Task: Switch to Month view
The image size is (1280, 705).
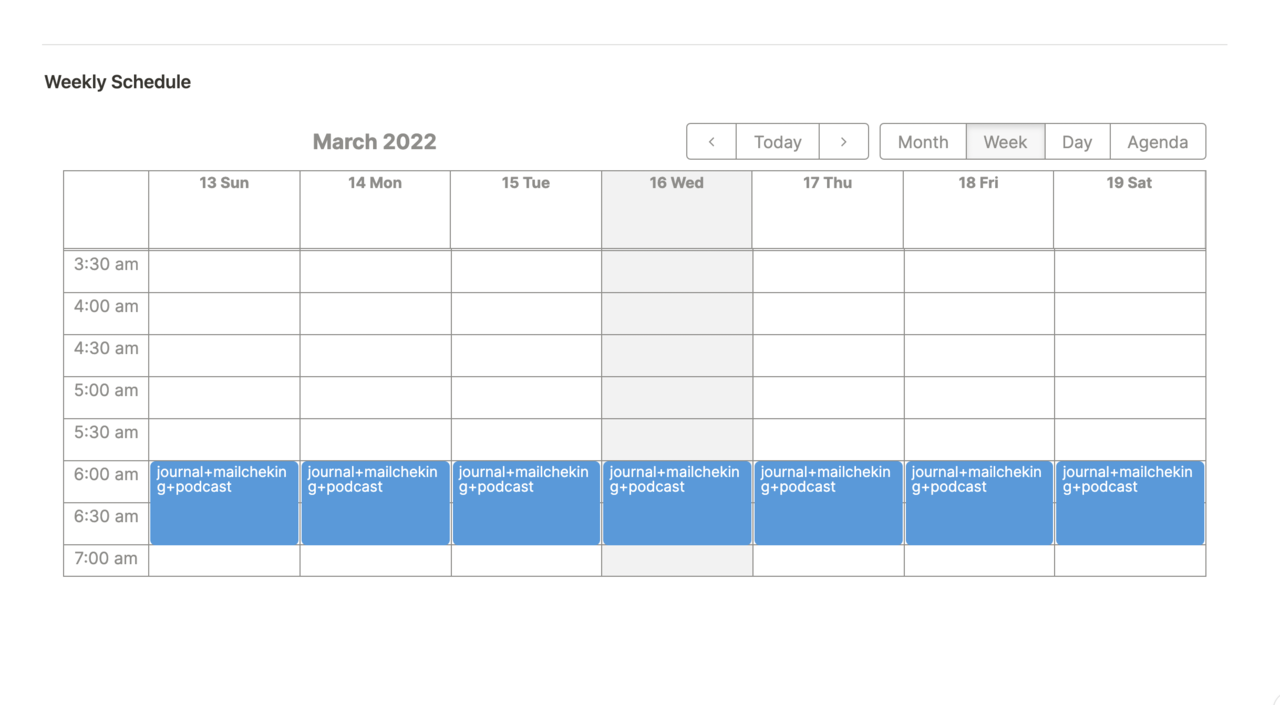Action: click(922, 142)
